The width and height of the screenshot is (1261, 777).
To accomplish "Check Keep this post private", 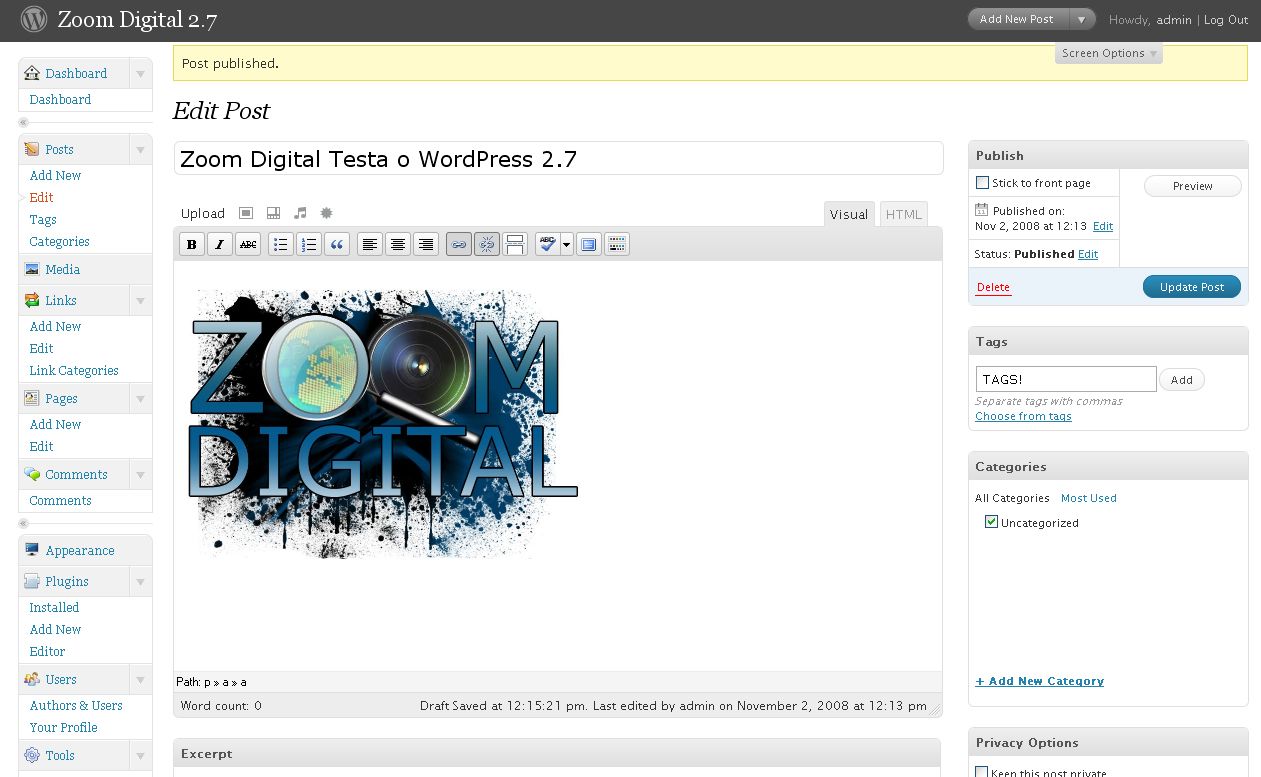I will pyautogui.click(x=982, y=771).
